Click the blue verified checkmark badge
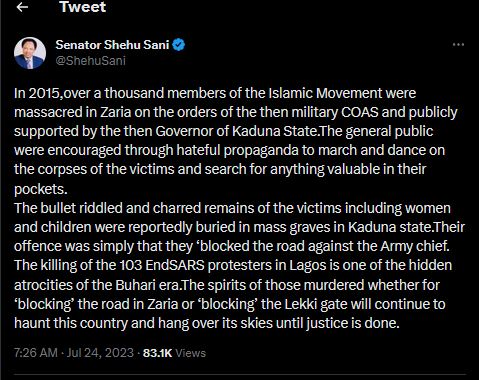The height and width of the screenshot is (380, 479). coord(179,45)
